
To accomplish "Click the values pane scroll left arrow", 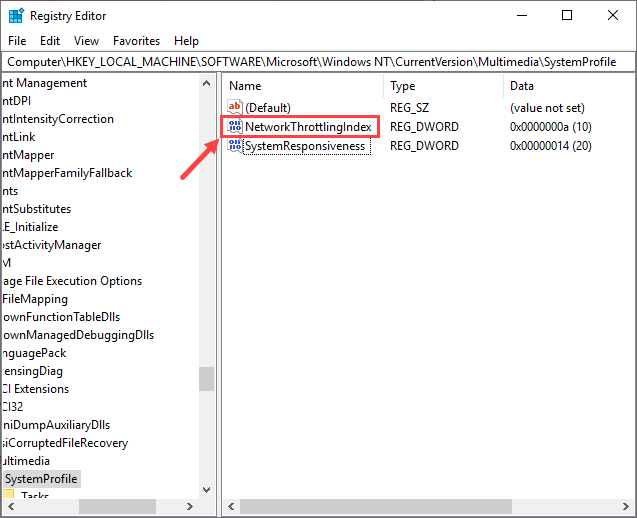I will coord(231,507).
